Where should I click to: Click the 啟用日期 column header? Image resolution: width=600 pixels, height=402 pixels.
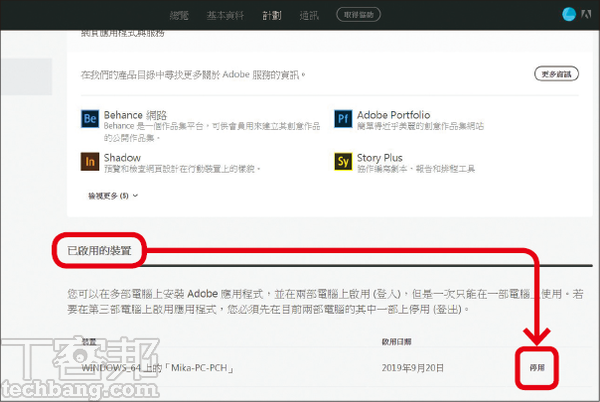(x=396, y=342)
